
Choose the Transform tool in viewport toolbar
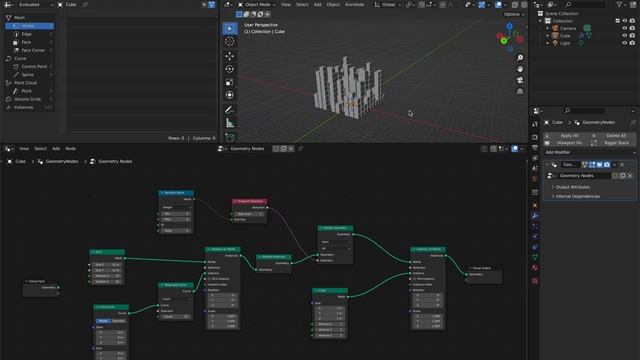coord(230,95)
